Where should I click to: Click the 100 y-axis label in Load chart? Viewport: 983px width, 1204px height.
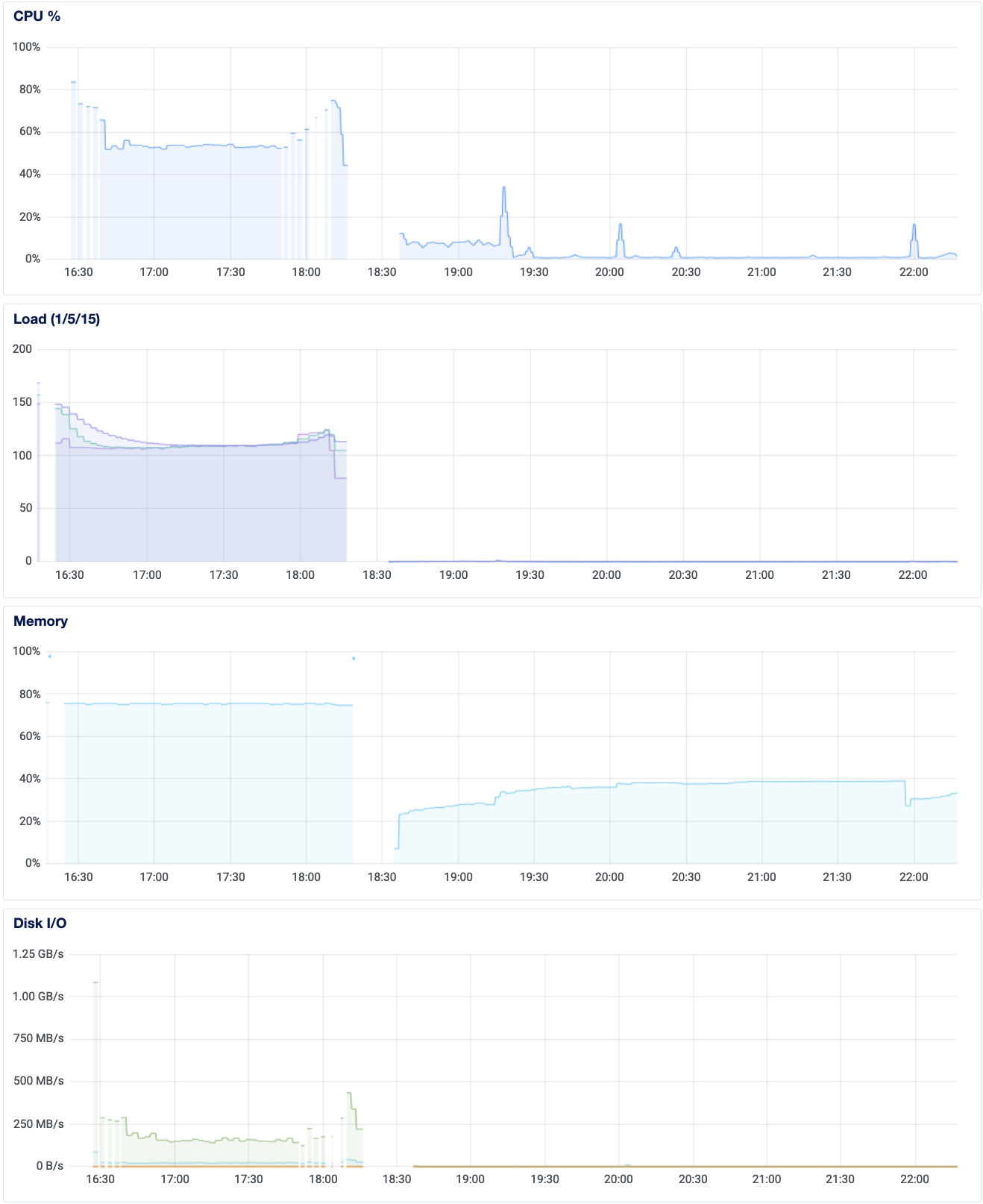(22, 456)
